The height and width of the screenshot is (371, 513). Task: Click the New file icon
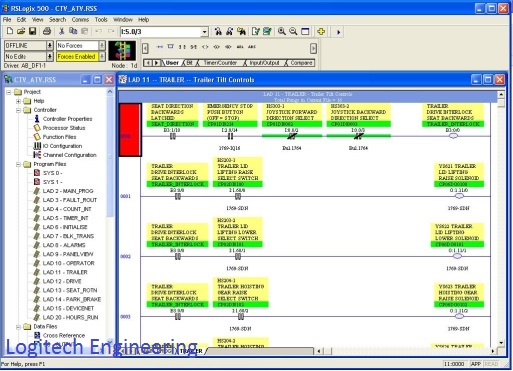pyautogui.click(x=10, y=31)
